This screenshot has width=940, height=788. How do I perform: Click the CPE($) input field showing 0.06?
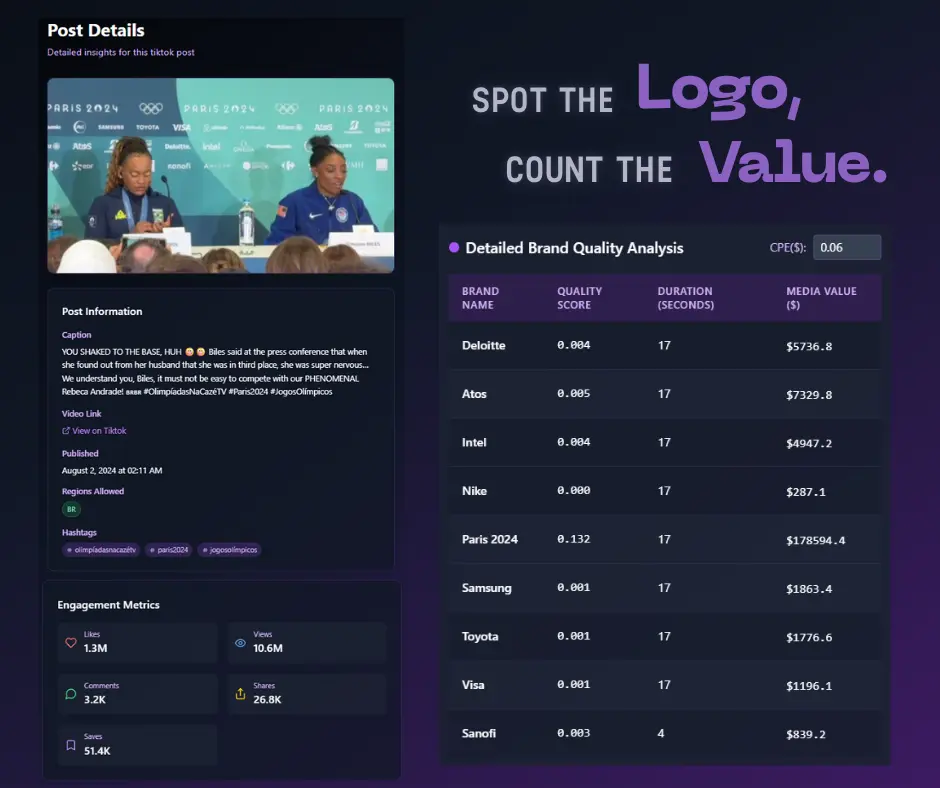(846, 247)
